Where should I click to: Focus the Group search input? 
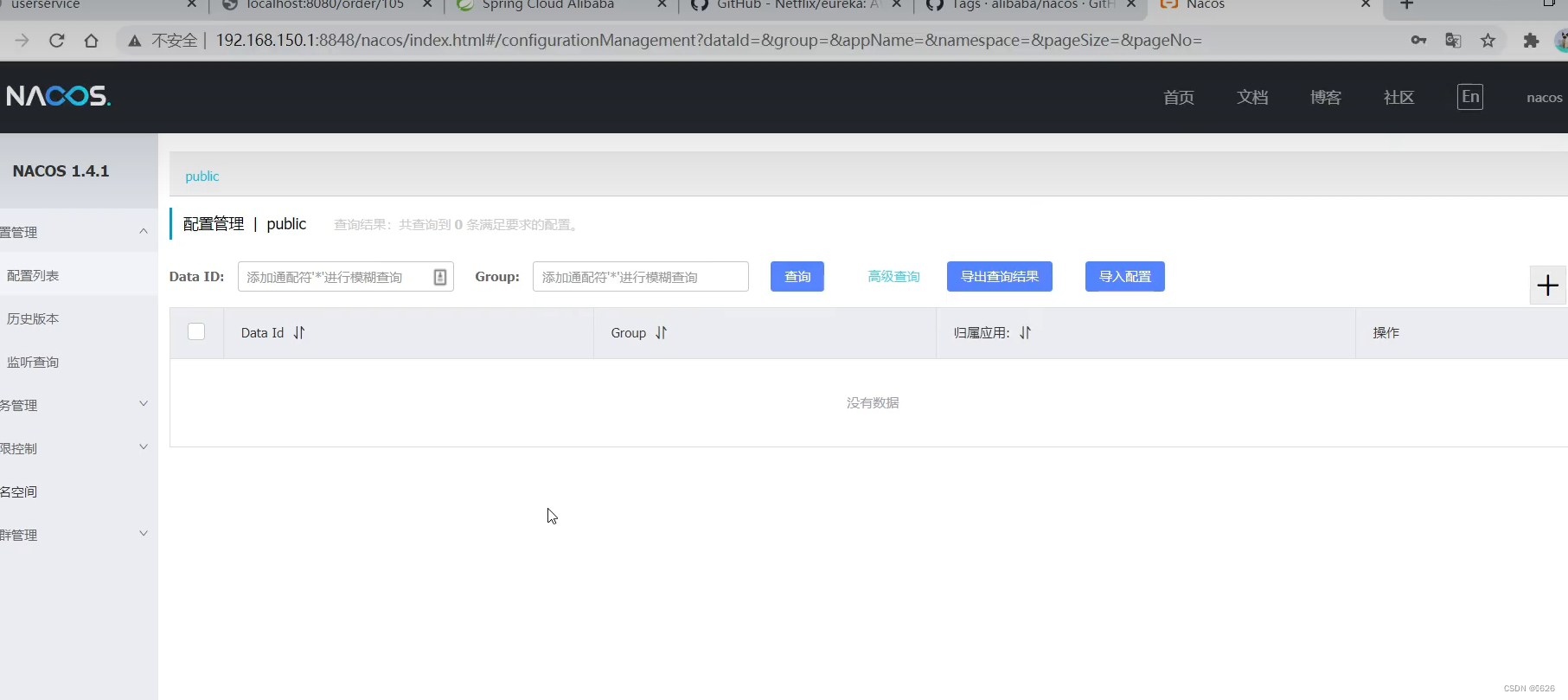pyautogui.click(x=641, y=277)
